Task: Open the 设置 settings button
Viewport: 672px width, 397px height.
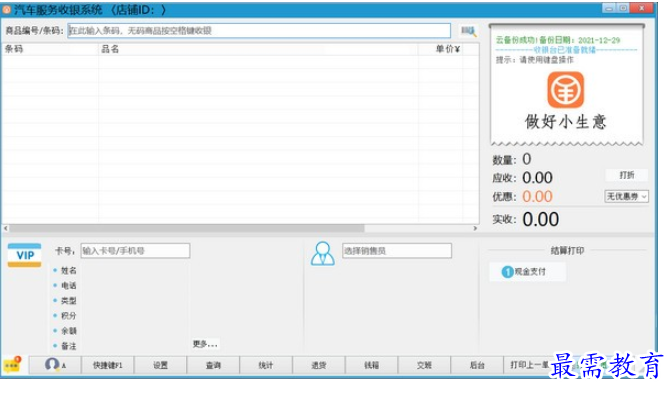Action: pyautogui.click(x=160, y=365)
